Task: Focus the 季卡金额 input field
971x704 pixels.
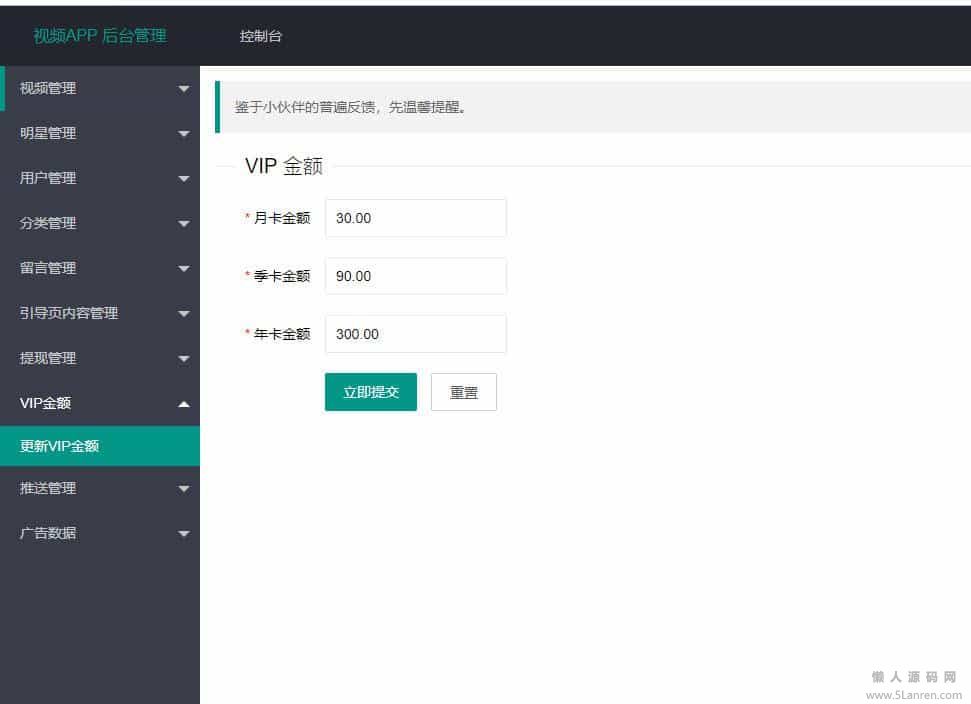Action: 416,276
